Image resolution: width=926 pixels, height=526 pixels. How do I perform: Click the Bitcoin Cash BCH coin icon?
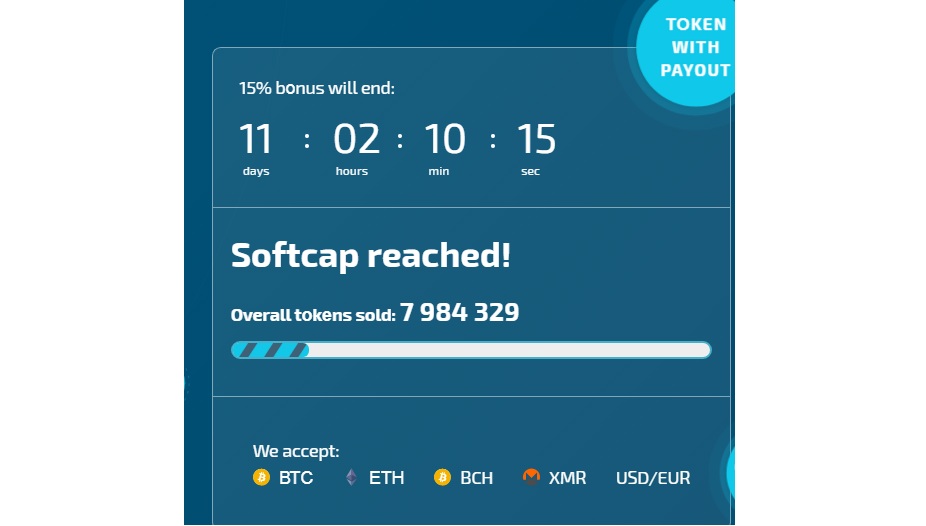[x=442, y=477]
